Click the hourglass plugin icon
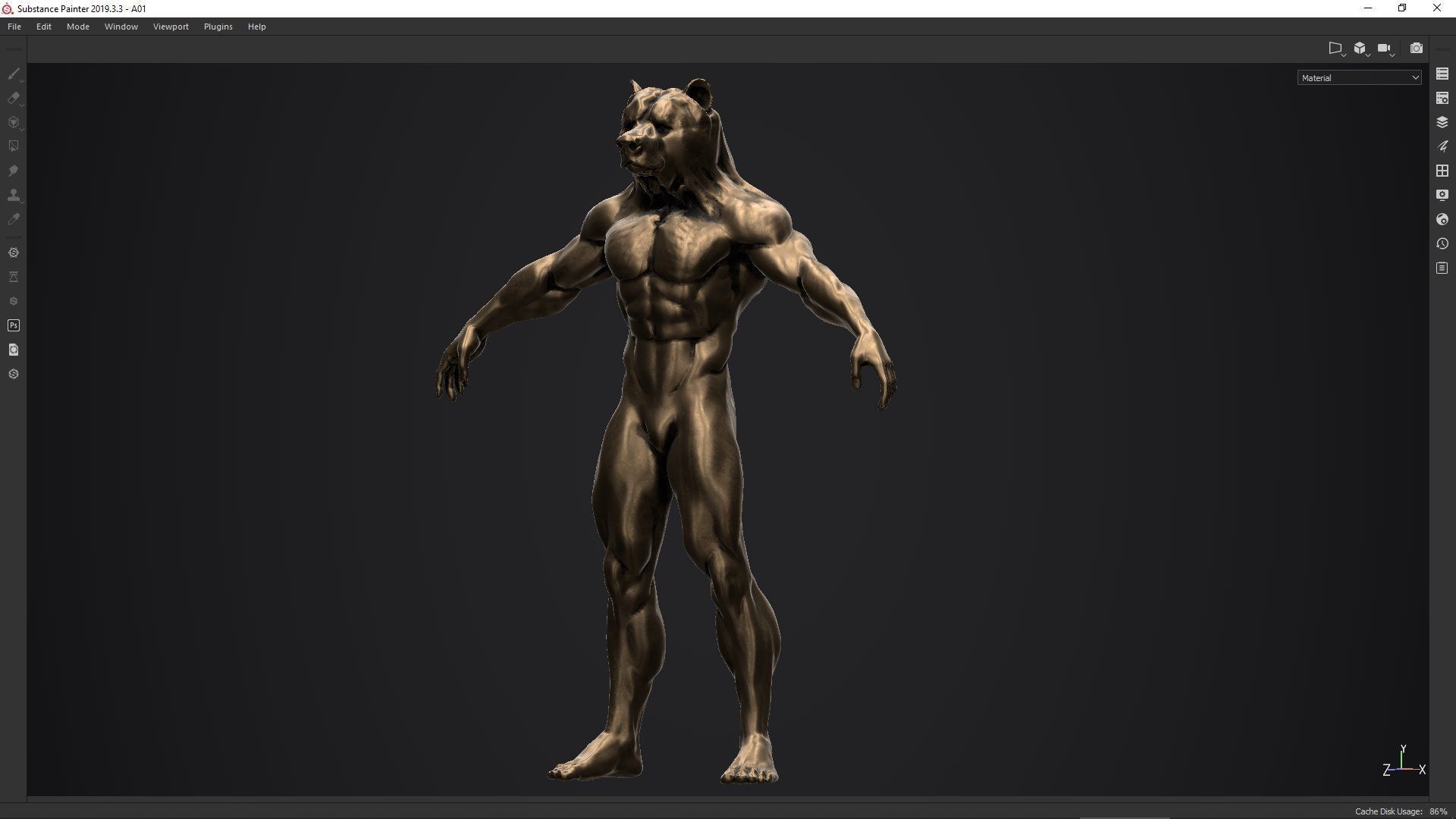The width and height of the screenshot is (1456, 819). [x=13, y=277]
